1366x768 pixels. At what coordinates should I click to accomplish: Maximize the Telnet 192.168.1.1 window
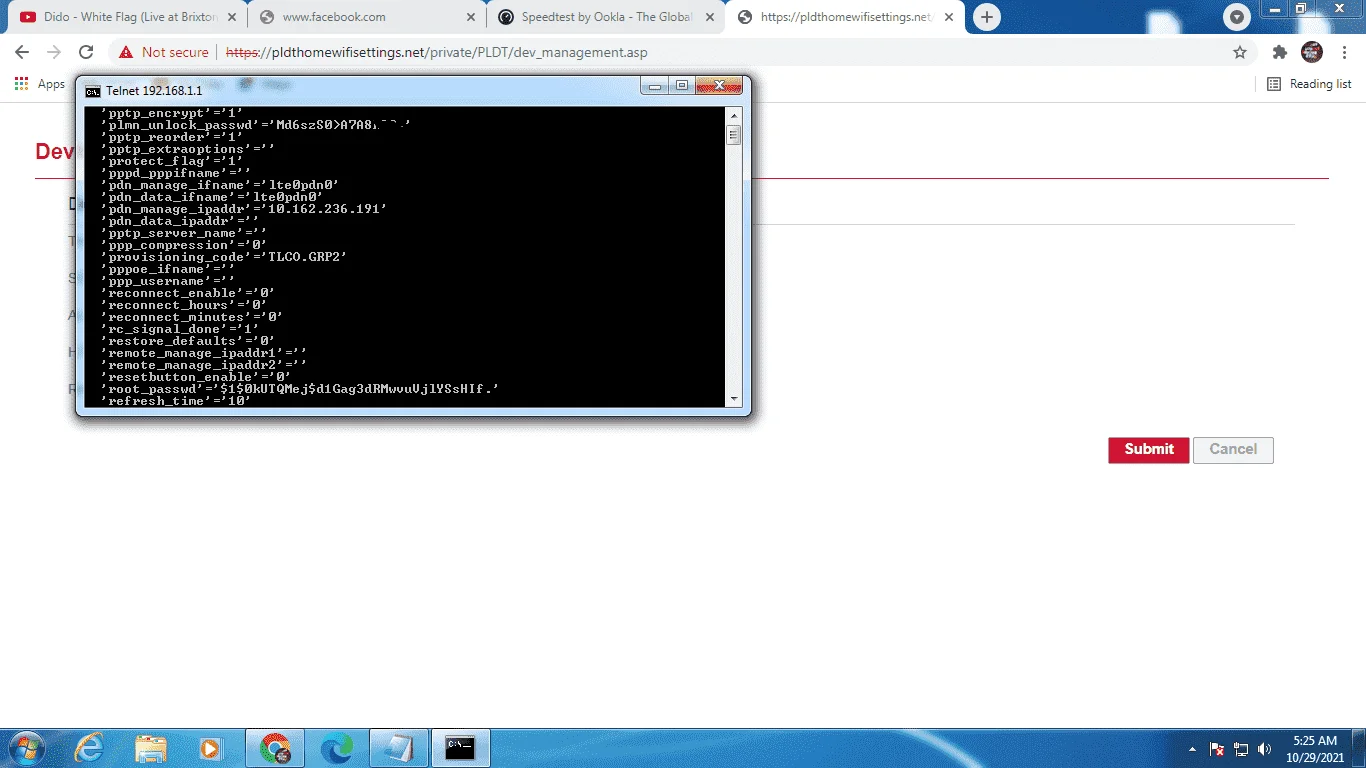pyautogui.click(x=682, y=86)
